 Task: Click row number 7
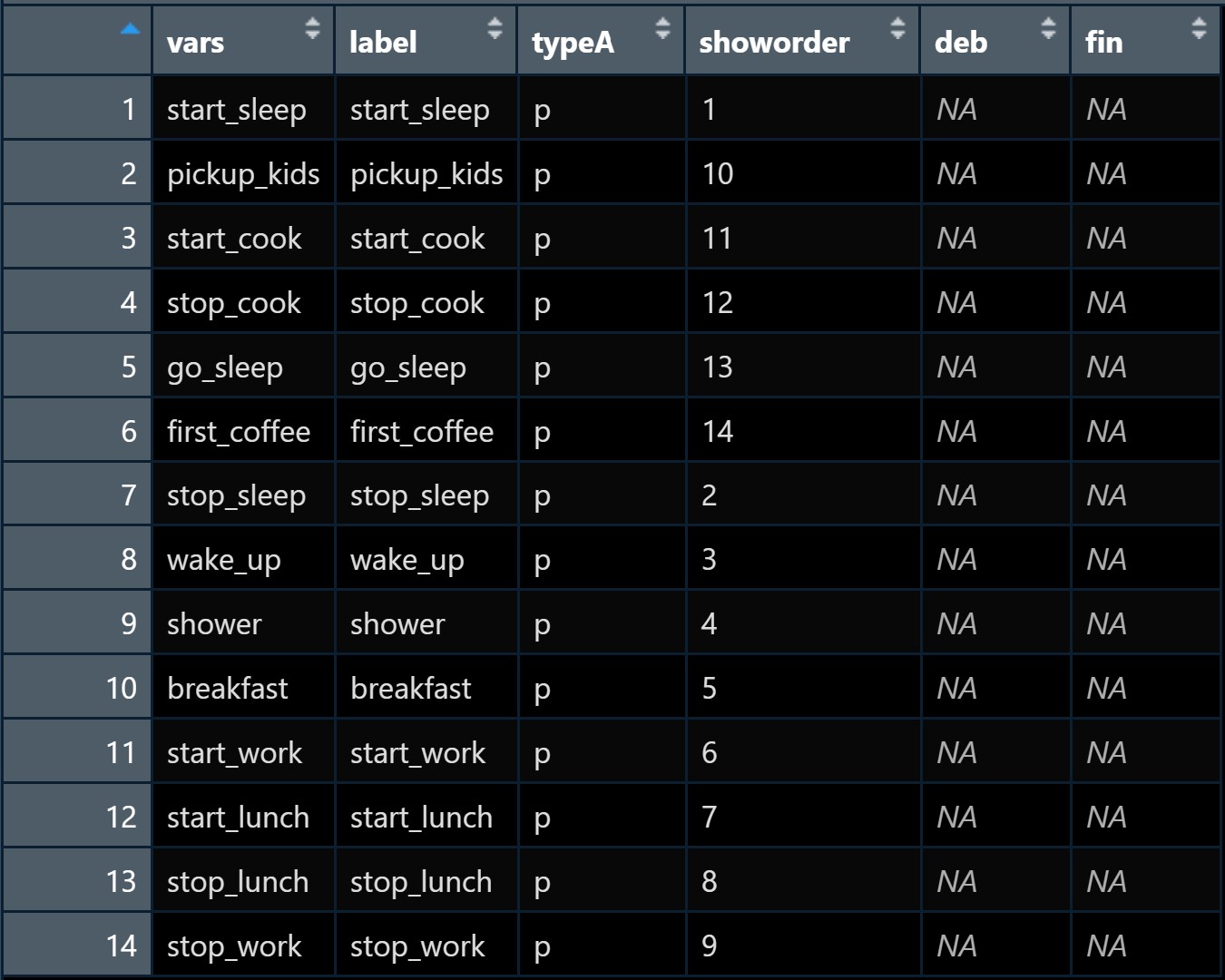tap(129, 495)
